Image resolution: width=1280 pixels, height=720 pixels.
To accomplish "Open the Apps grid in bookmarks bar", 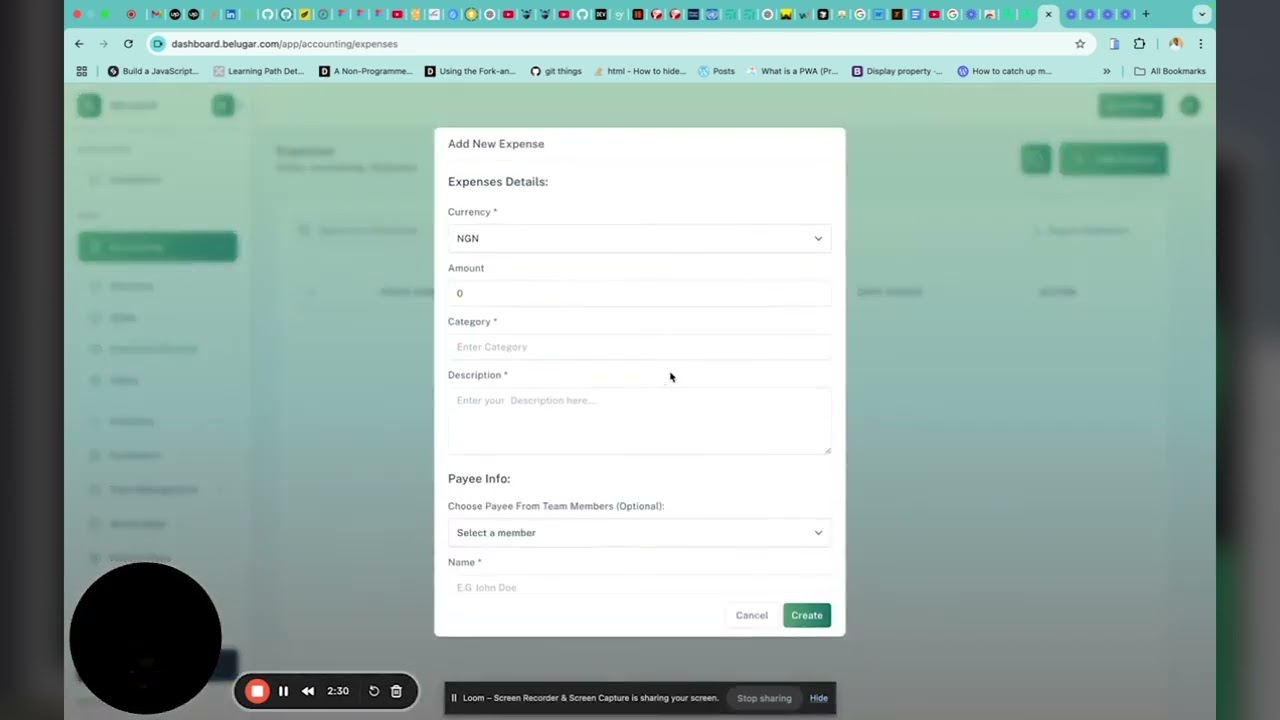I will 82,71.
